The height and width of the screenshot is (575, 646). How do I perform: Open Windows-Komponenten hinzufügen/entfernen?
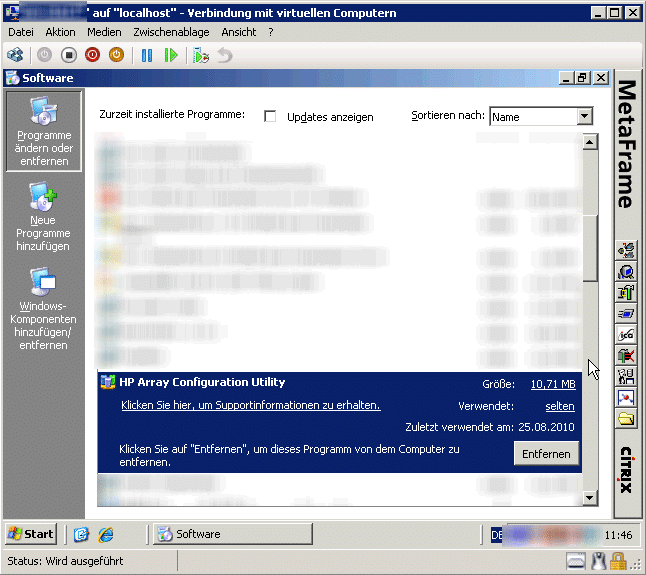[43, 309]
